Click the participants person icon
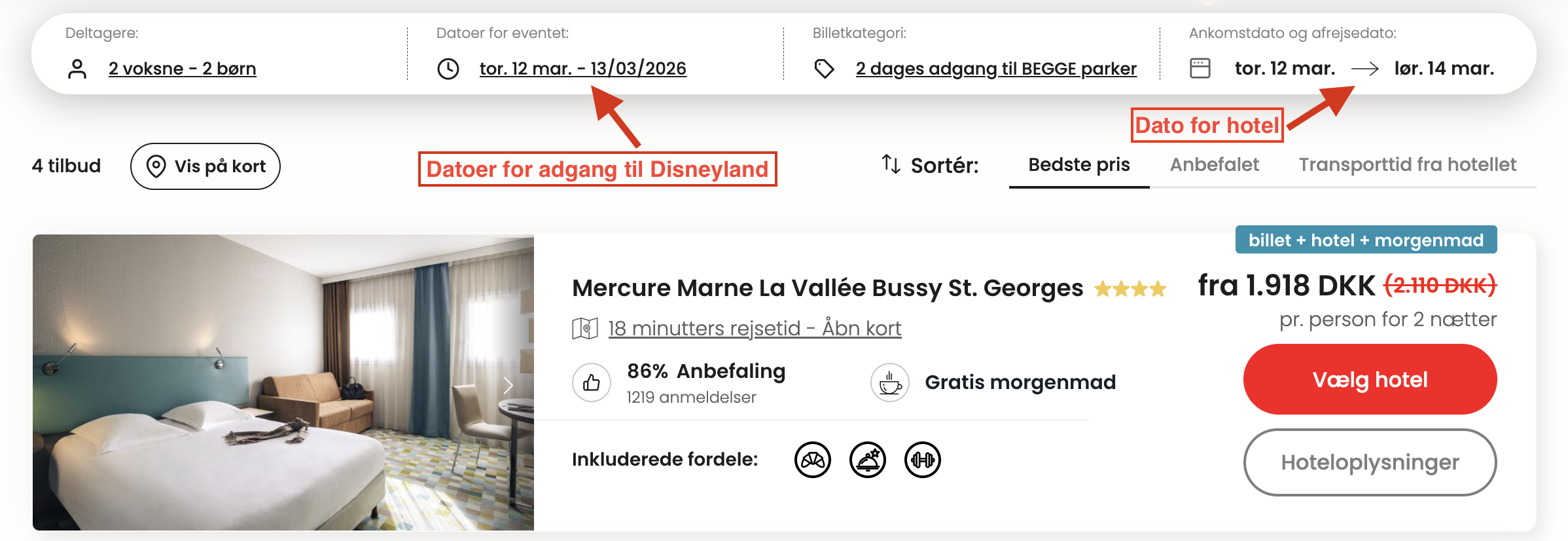Screen dimensions: 1568x541 (x=77, y=69)
